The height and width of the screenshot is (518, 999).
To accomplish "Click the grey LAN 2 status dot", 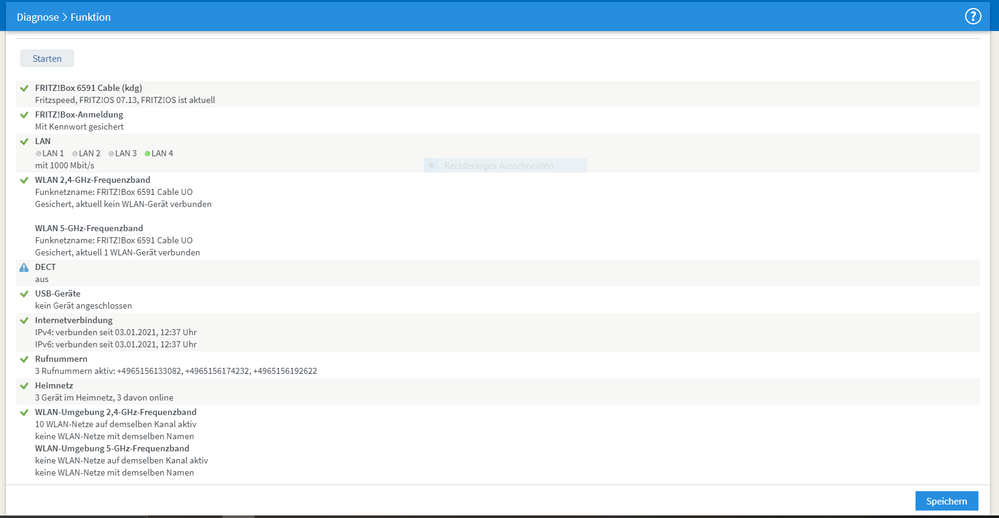I will coord(75,154).
